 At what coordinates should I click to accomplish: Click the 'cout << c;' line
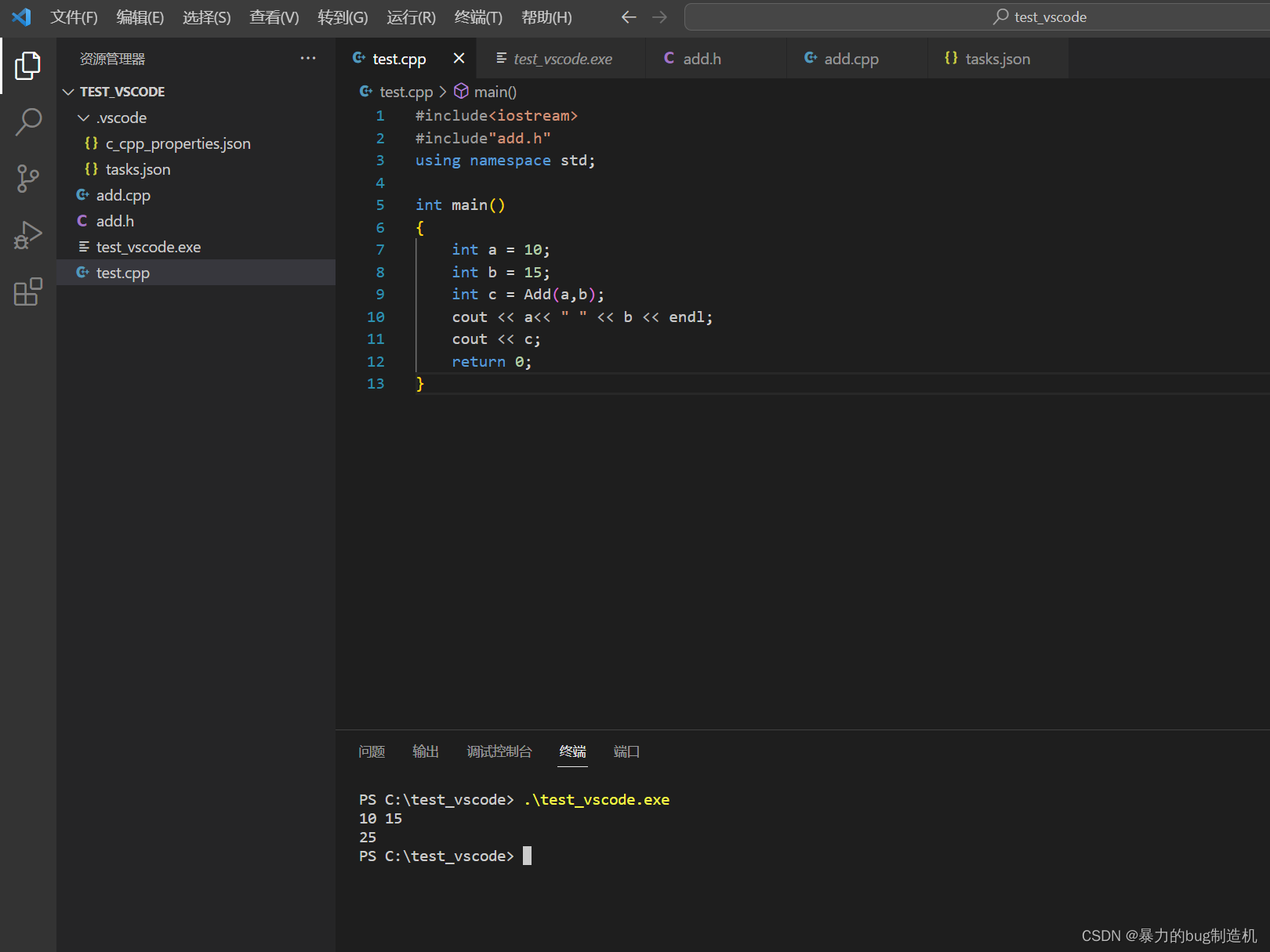(x=496, y=339)
